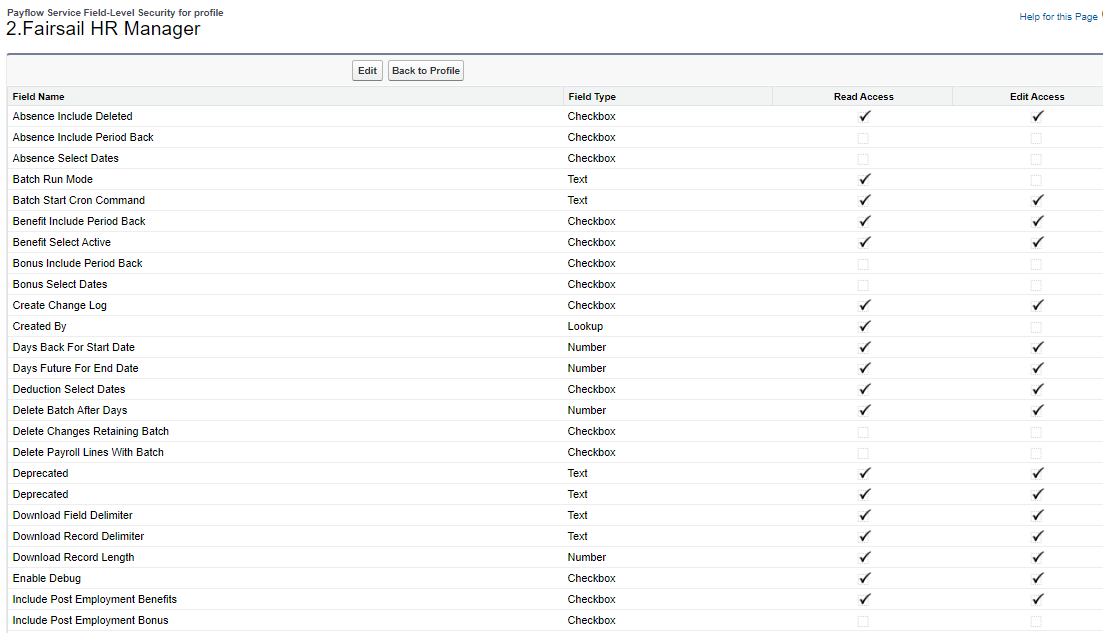Click Edit Access checkmark for Batch Start Cron Command

(x=1037, y=201)
